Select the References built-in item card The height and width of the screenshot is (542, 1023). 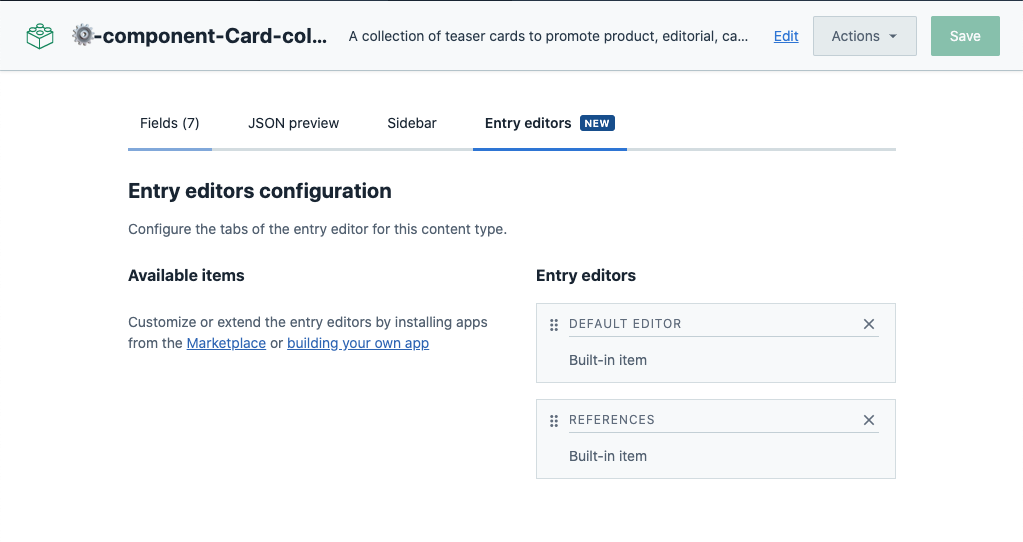coord(715,455)
